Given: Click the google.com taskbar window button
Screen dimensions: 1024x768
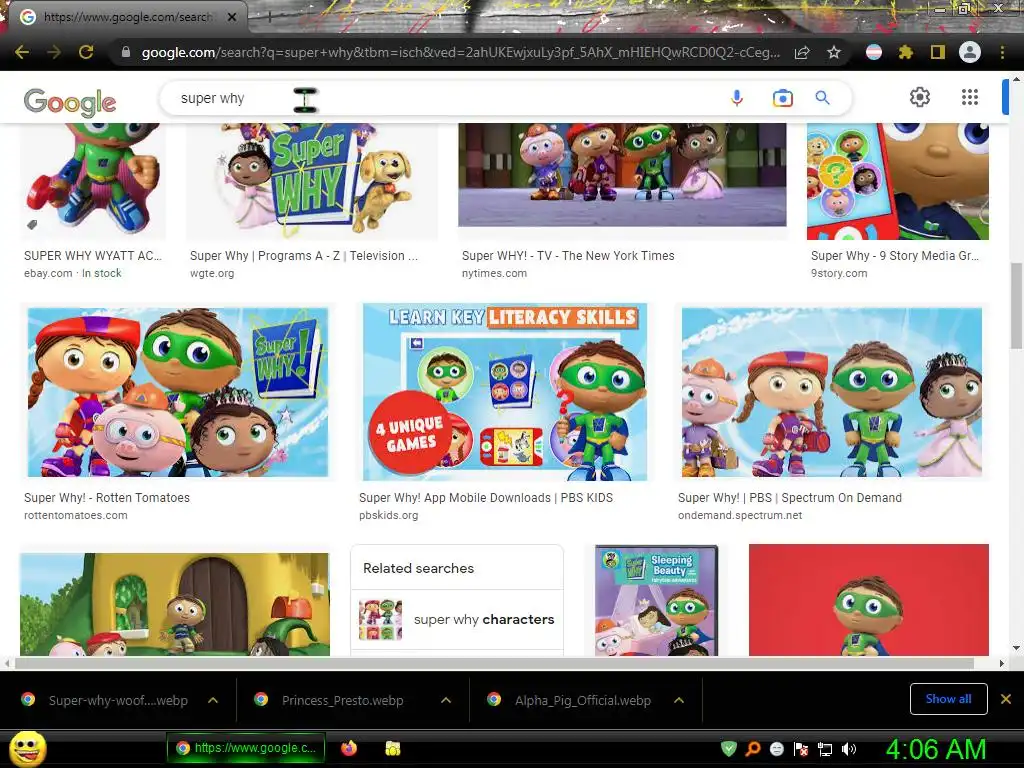Looking at the screenshot, I should pyautogui.click(x=246, y=748).
